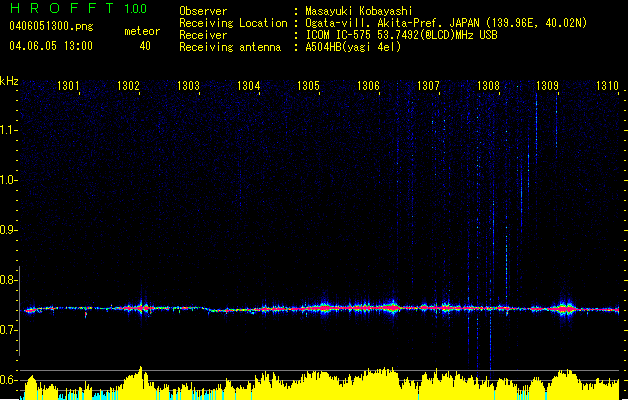629x400 pixels.
Task: Click the Receiving Location label
Action: pos(233,23)
